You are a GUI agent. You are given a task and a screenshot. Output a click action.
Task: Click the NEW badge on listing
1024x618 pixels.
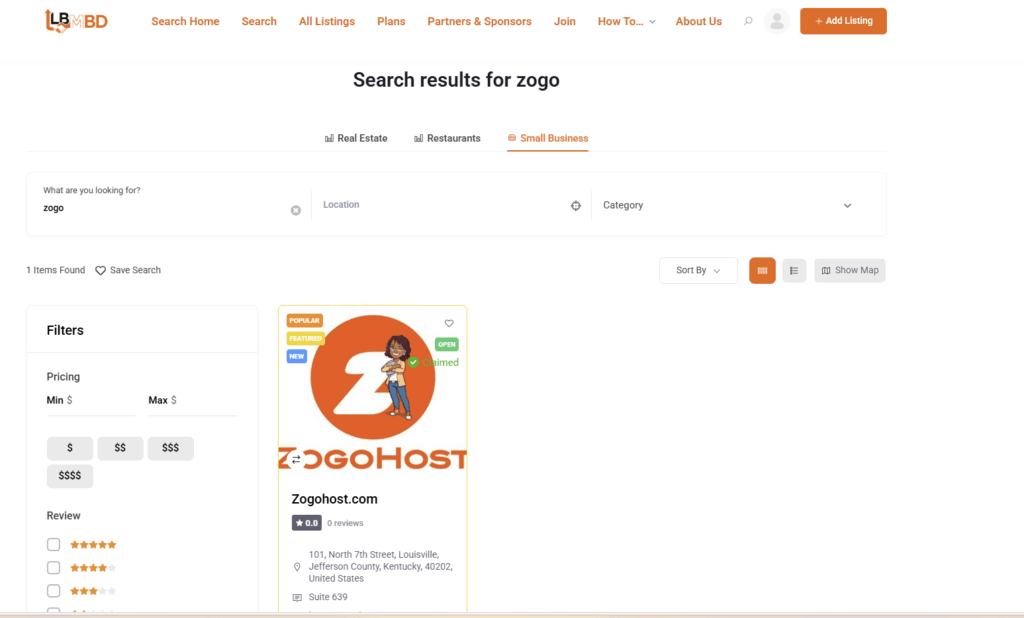coord(296,357)
